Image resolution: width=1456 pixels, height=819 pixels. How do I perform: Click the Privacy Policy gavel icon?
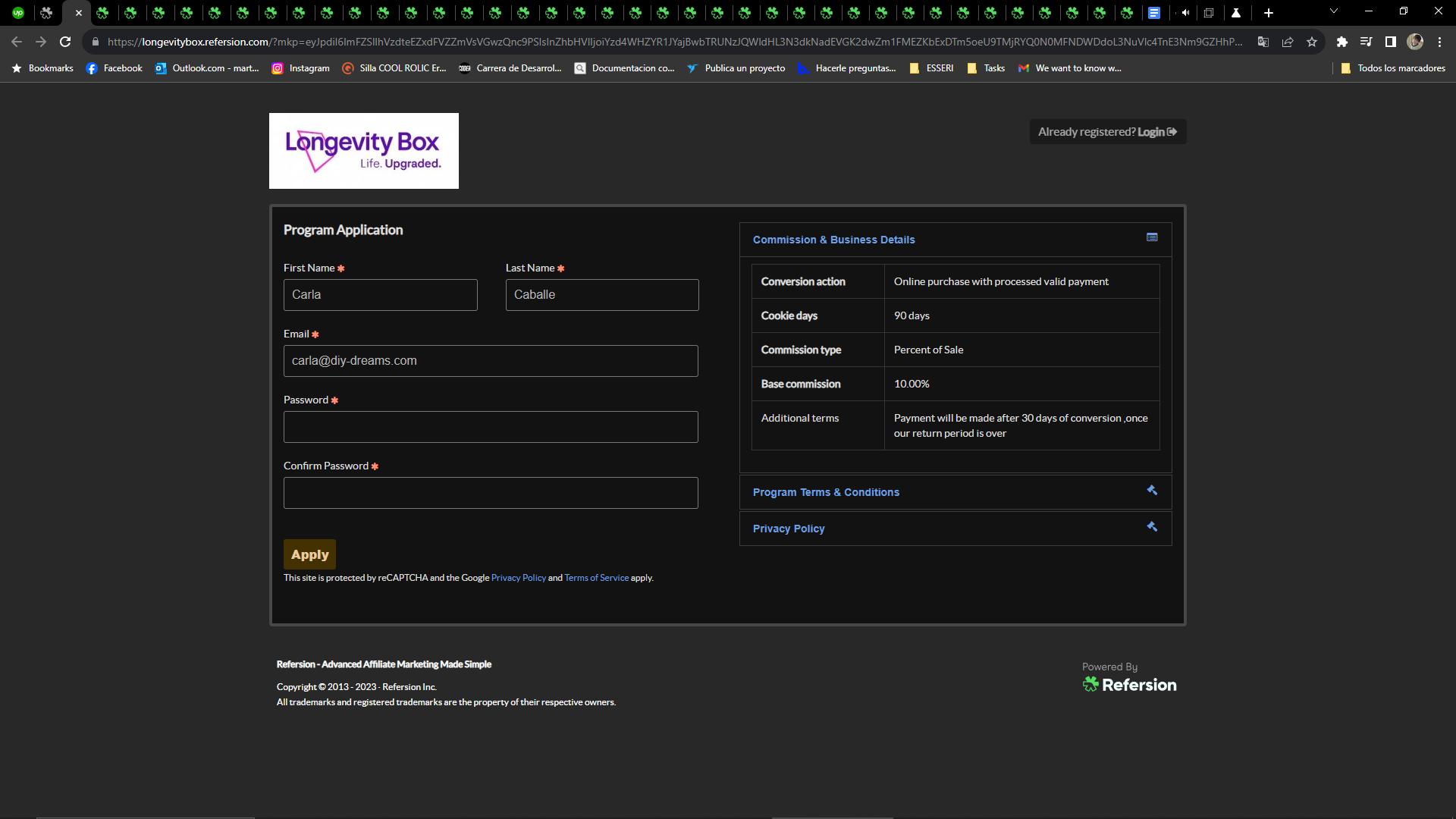(x=1152, y=526)
